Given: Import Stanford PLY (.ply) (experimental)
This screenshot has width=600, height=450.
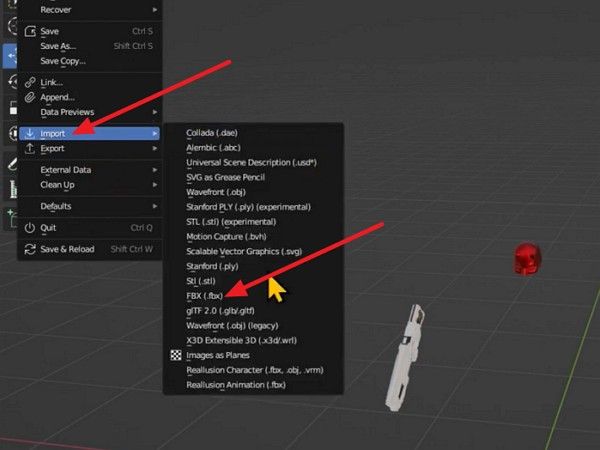Looking at the screenshot, I should (x=253, y=207).
